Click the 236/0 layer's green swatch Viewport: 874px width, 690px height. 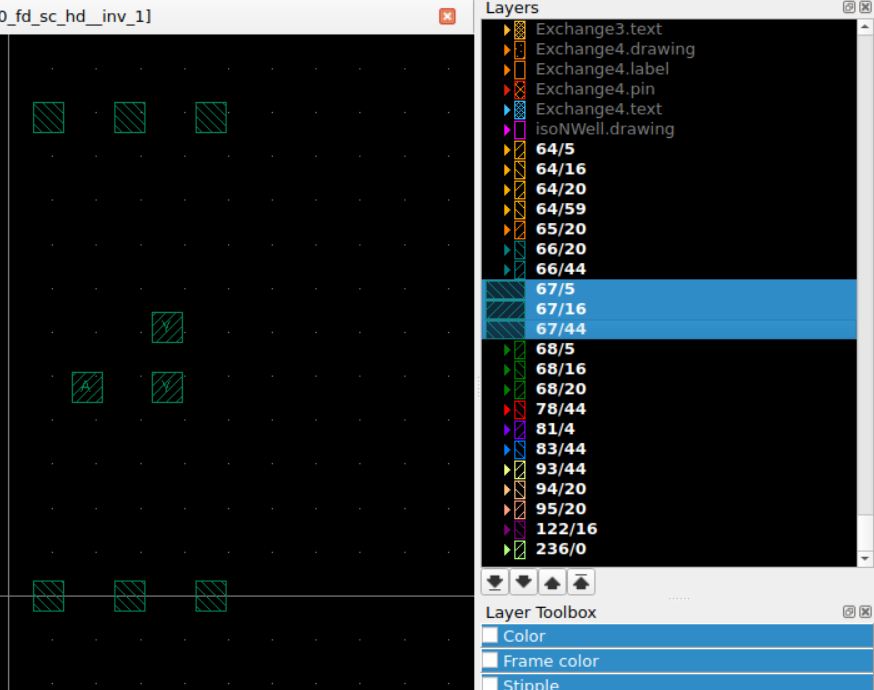click(519, 549)
